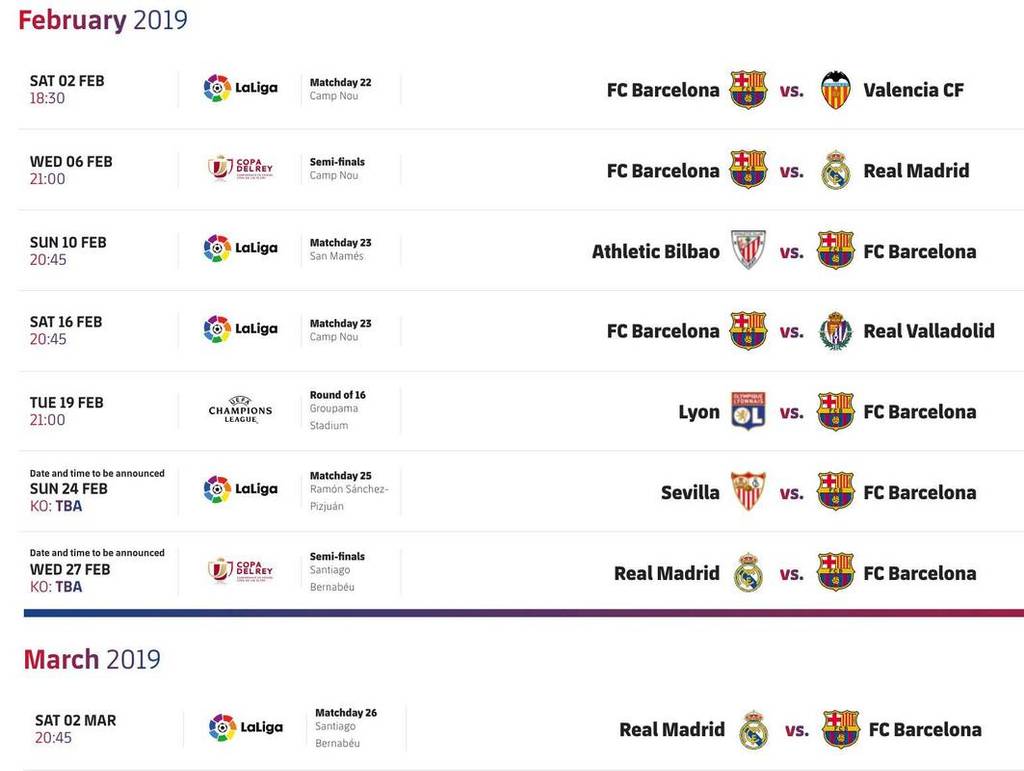
Task: Select the Real Valladolid team name
Action: click(x=929, y=331)
